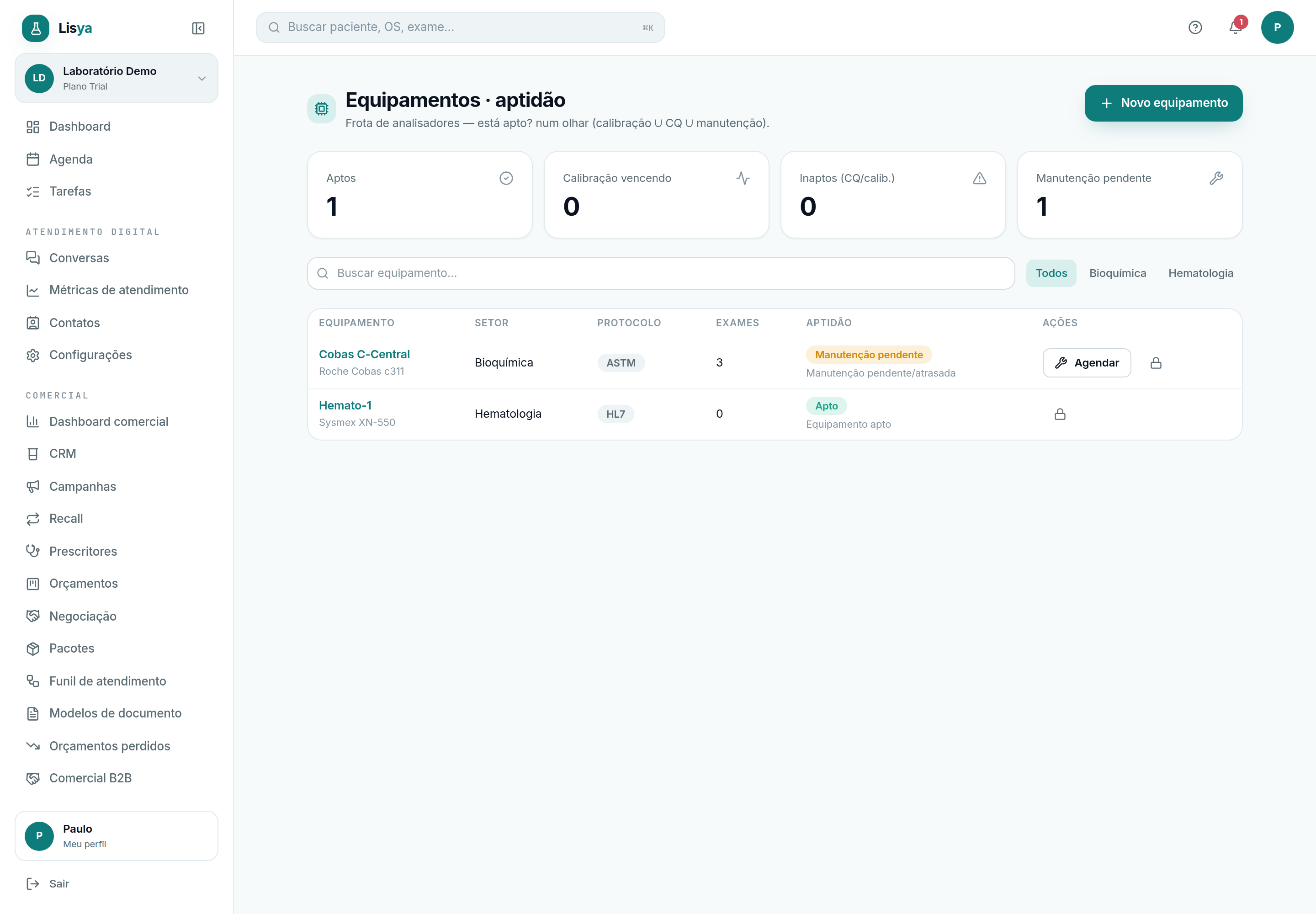Screen dimensions: 1316x914
Task: Open Modelos de documento
Action: tap(116, 713)
